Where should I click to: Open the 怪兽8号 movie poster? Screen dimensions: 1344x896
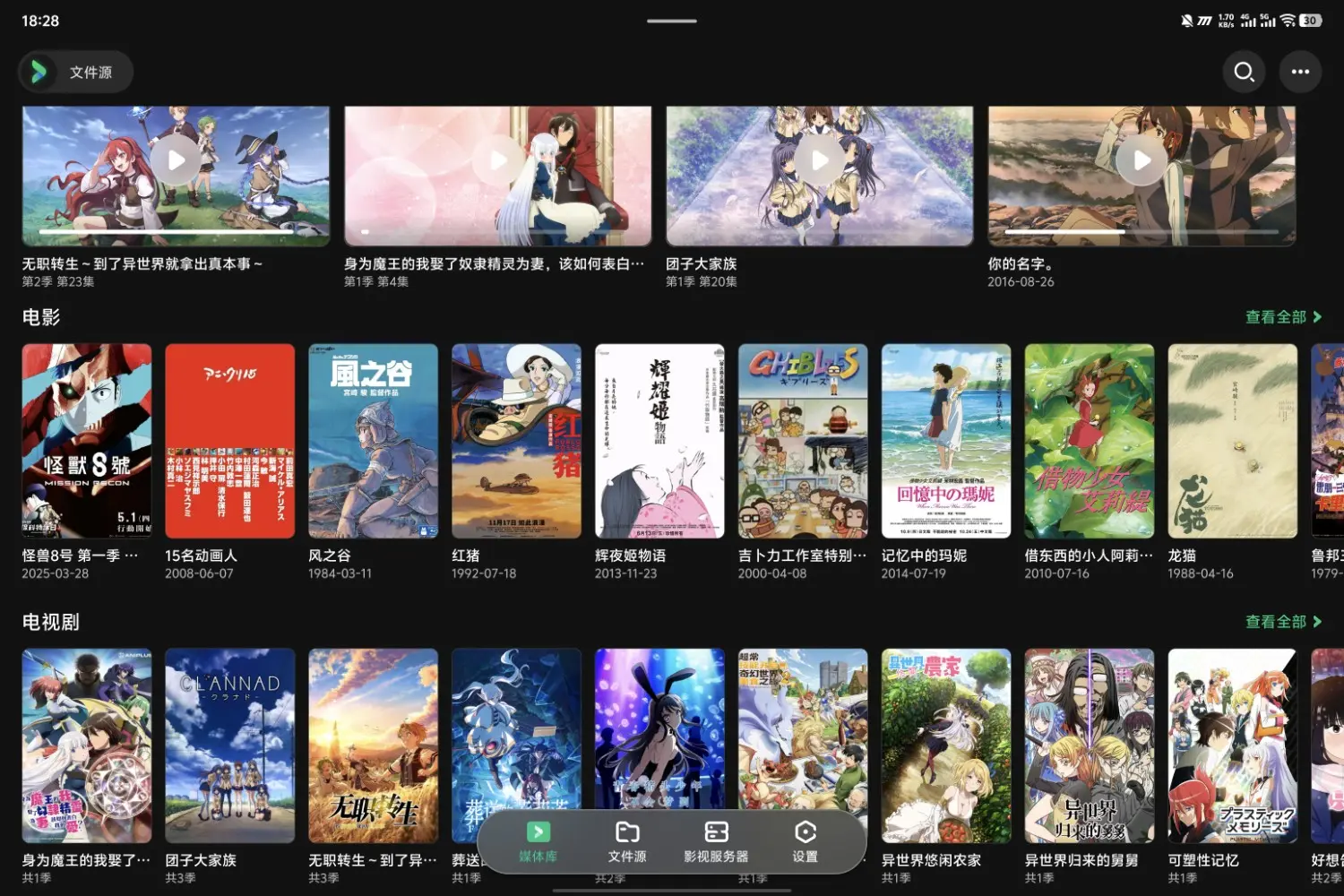pyautogui.click(x=87, y=441)
